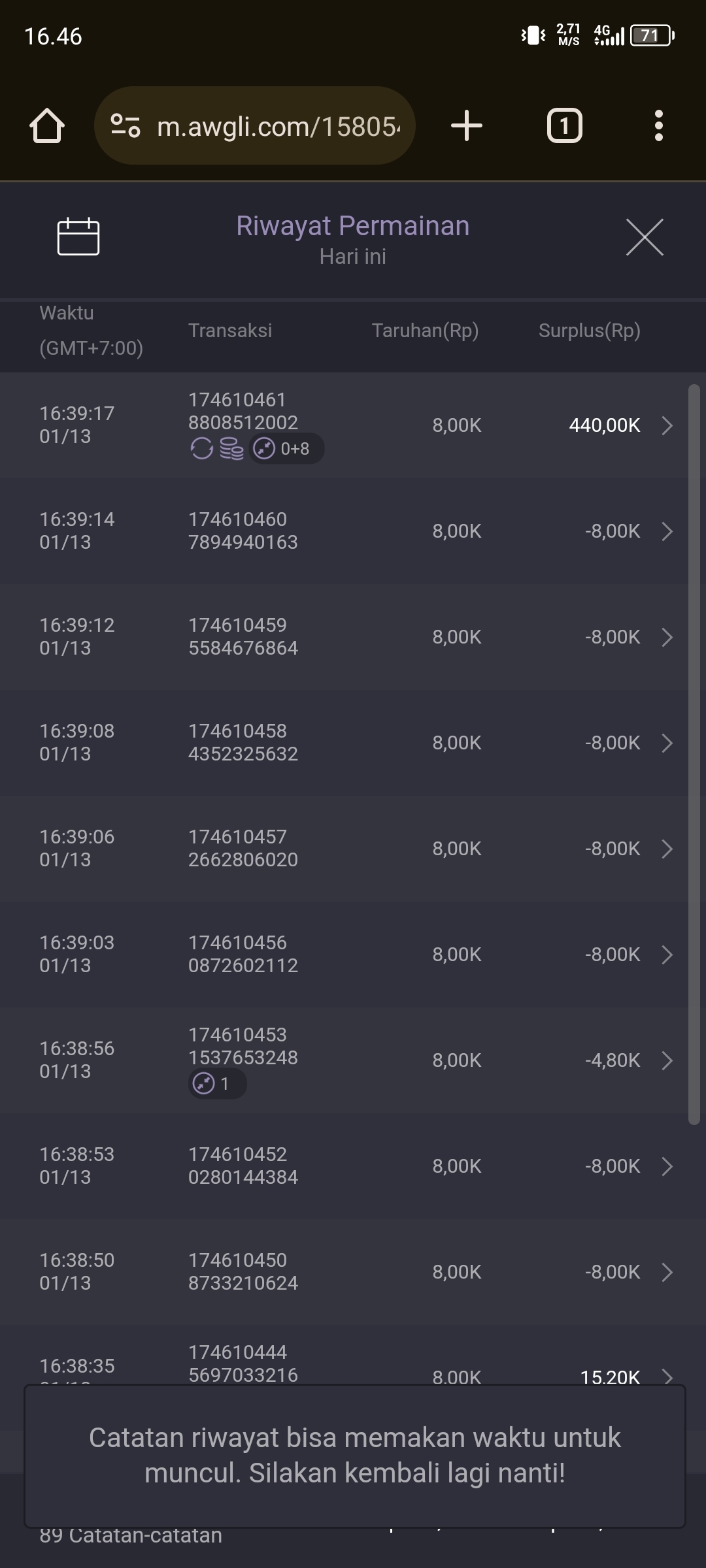The height and width of the screenshot is (1568, 706).
Task: Tap the 0+8 badge in first transaction
Action: tap(286, 449)
